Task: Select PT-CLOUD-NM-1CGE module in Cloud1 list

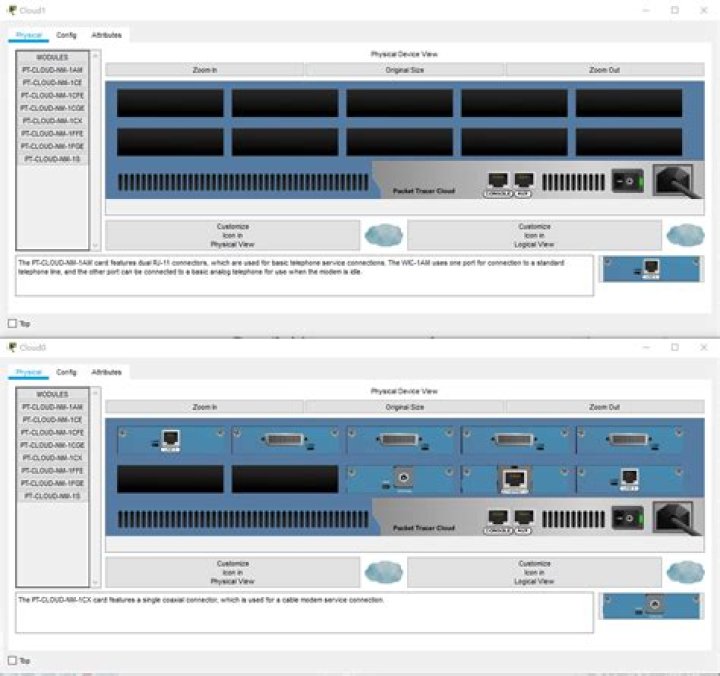Action: [52, 108]
